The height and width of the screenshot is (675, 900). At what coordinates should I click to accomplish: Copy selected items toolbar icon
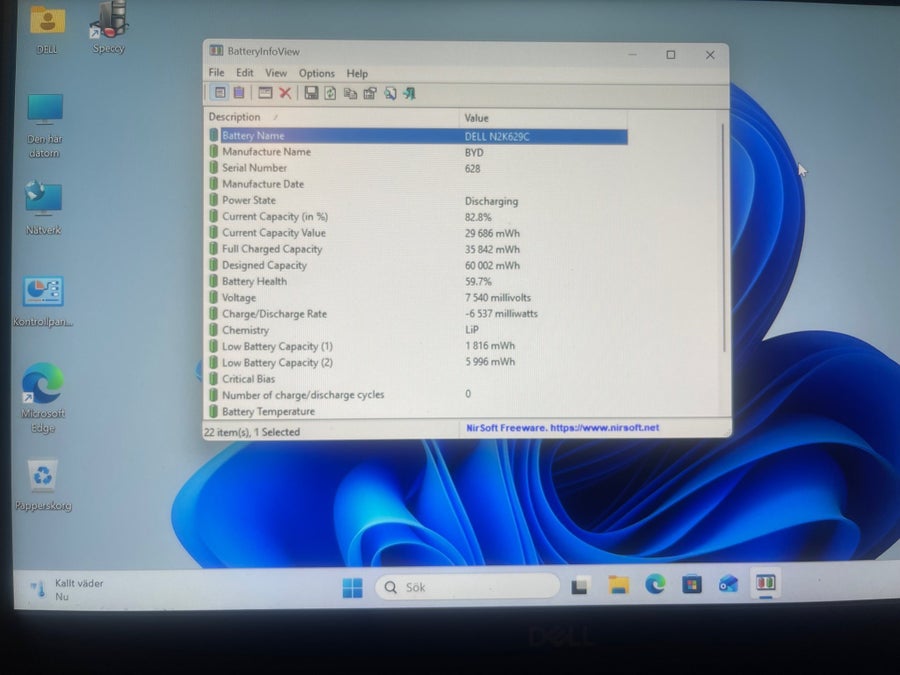[350, 93]
